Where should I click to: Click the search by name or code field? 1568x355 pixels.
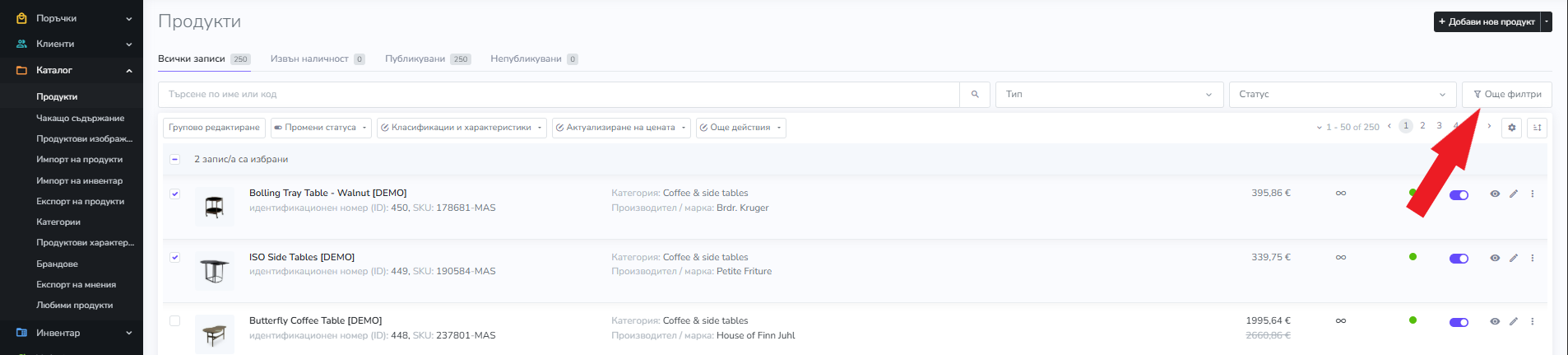pyautogui.click(x=559, y=95)
